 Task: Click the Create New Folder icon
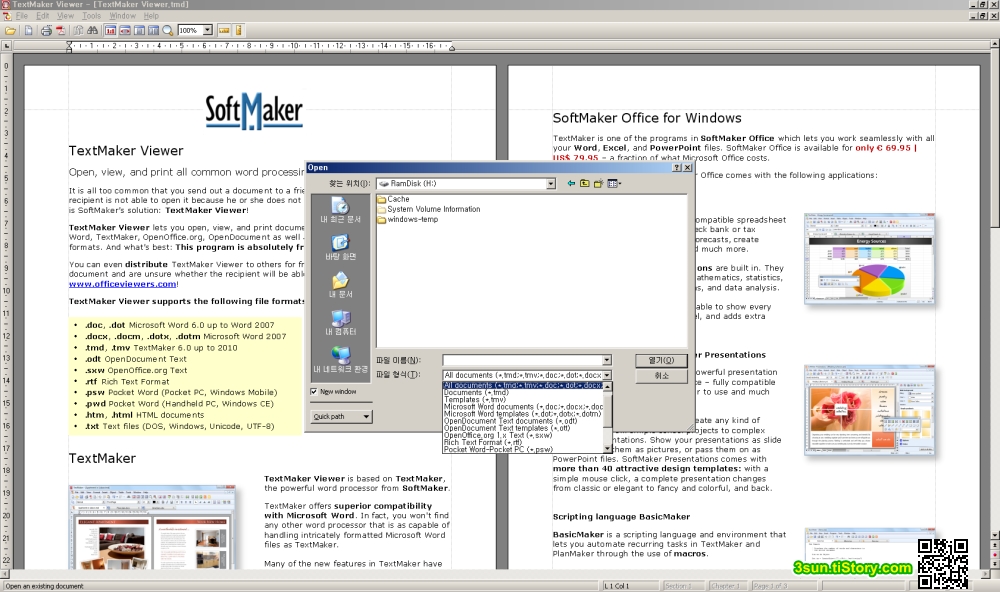point(598,184)
